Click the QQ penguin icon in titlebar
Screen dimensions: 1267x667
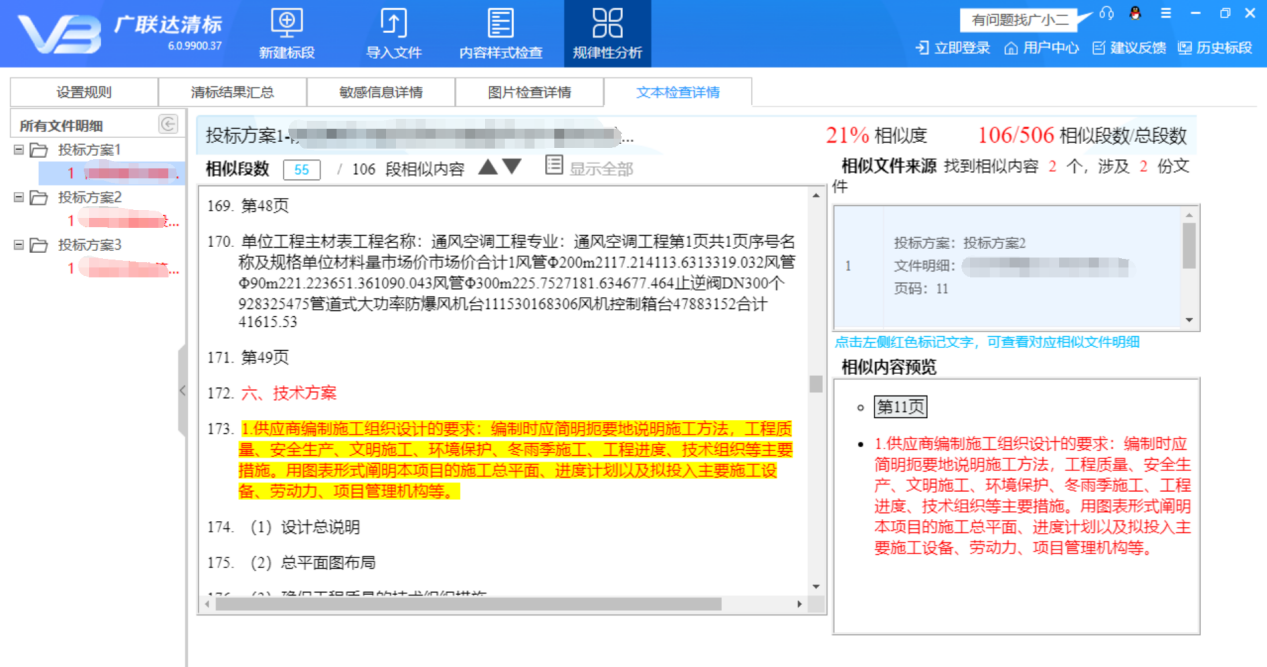coord(1134,13)
